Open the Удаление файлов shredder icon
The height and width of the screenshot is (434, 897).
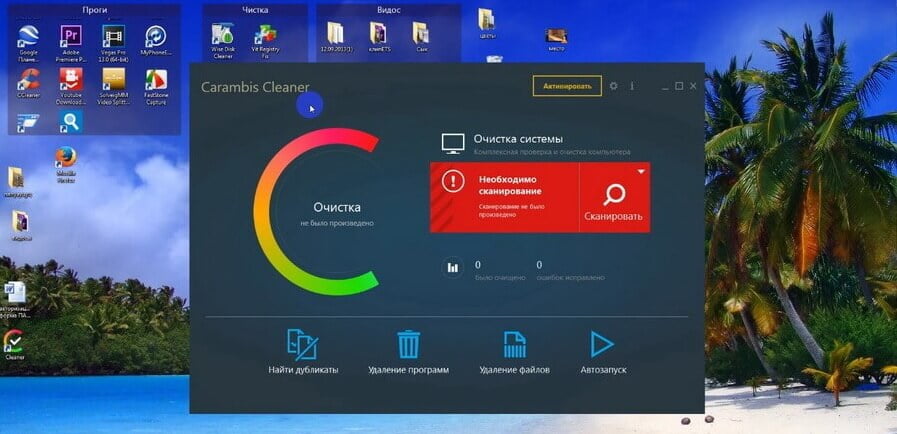tap(514, 345)
